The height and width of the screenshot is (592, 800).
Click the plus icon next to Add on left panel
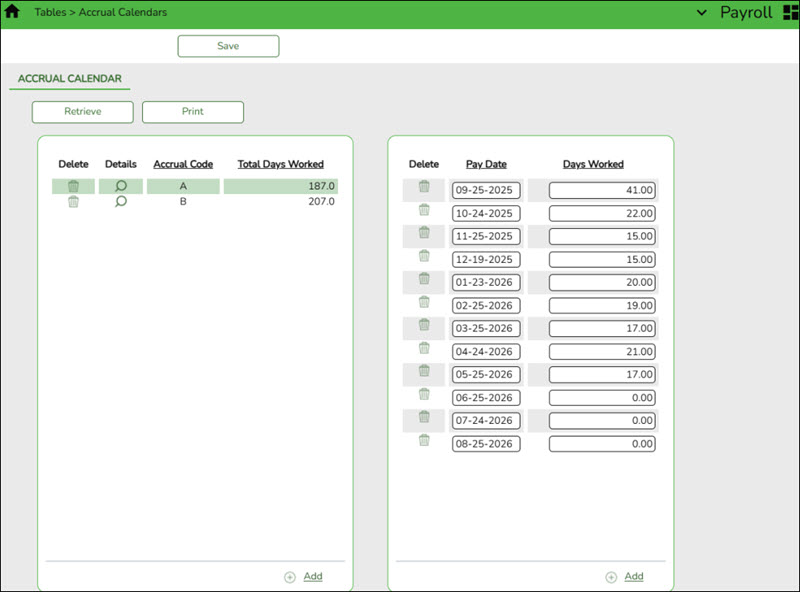pyautogui.click(x=291, y=576)
